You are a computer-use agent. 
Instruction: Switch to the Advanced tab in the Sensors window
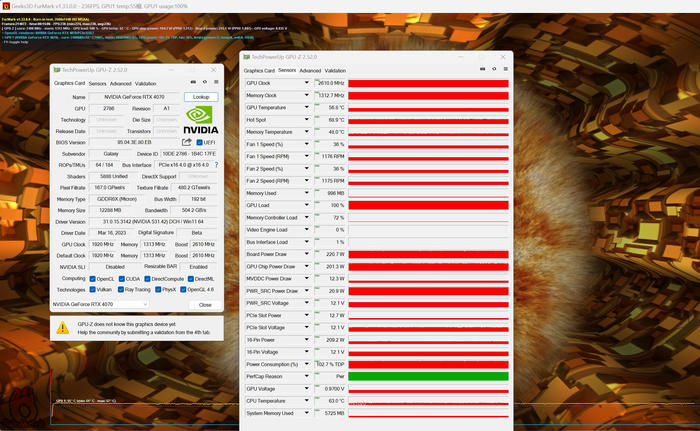point(310,71)
